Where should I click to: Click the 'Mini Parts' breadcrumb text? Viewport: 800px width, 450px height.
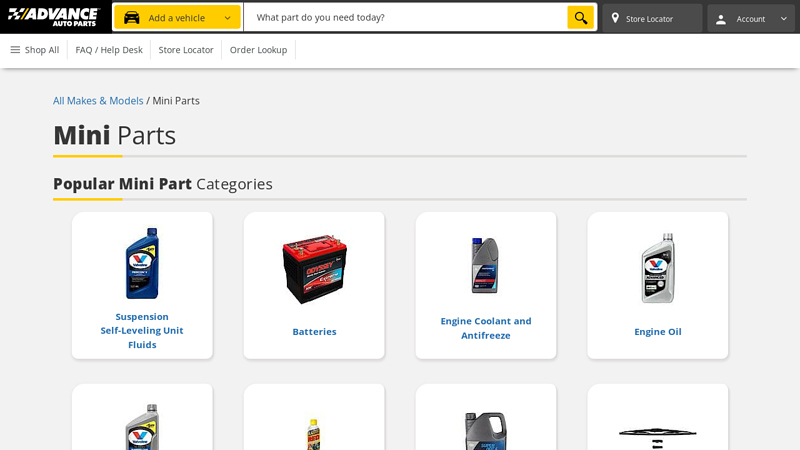point(176,101)
